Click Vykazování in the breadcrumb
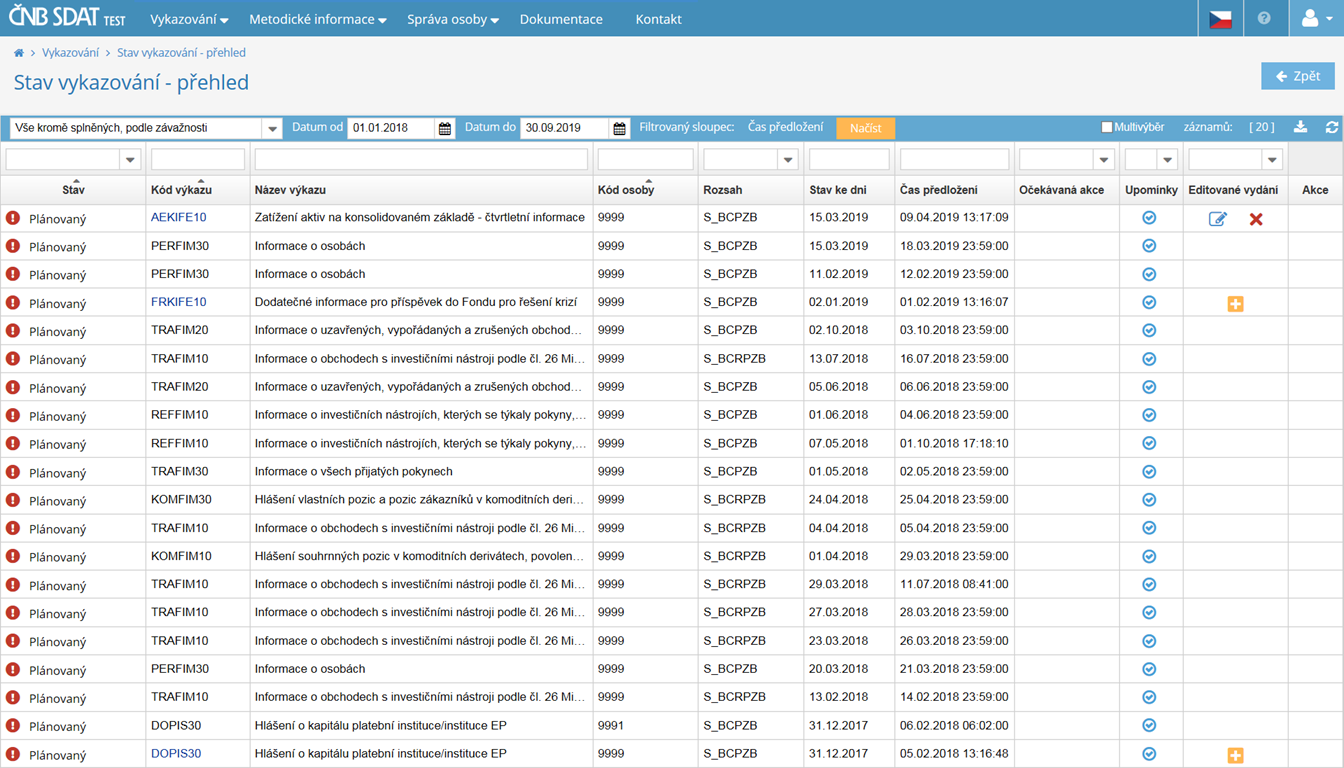 coord(70,53)
